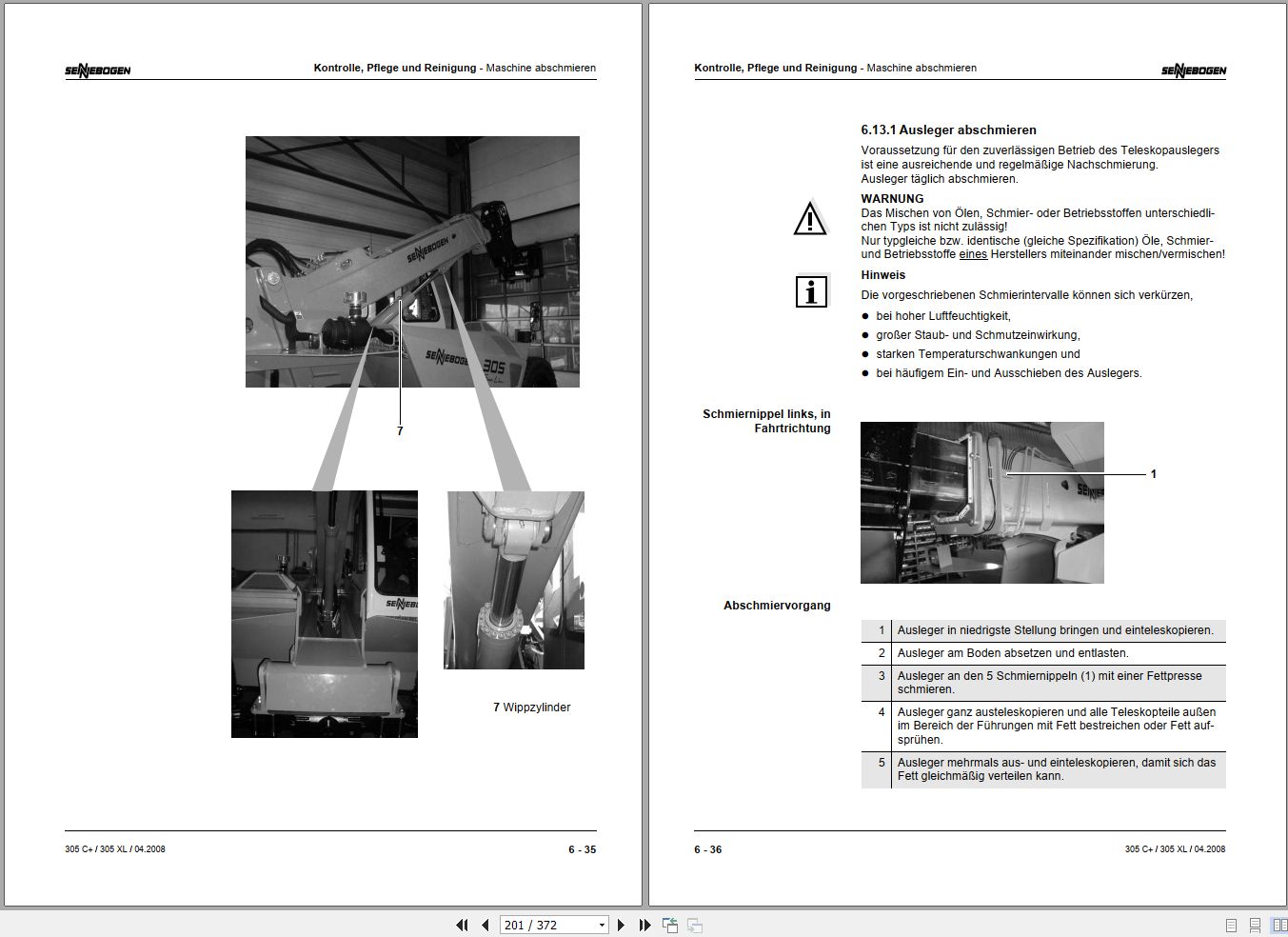Click the left page header 'Kontrolle, Pflege und Reinigung'
Screen dimensions: 1288x937
tap(395, 68)
